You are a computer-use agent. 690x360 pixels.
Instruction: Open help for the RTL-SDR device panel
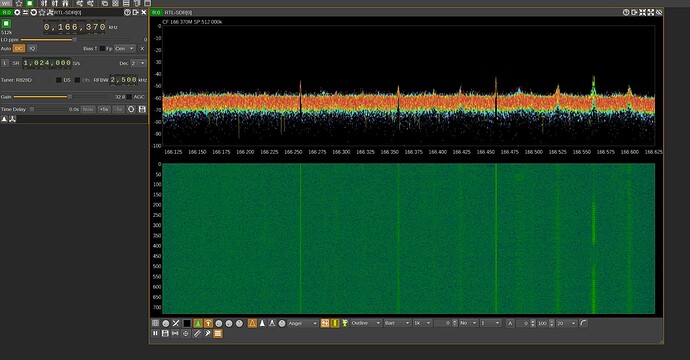click(127, 12)
